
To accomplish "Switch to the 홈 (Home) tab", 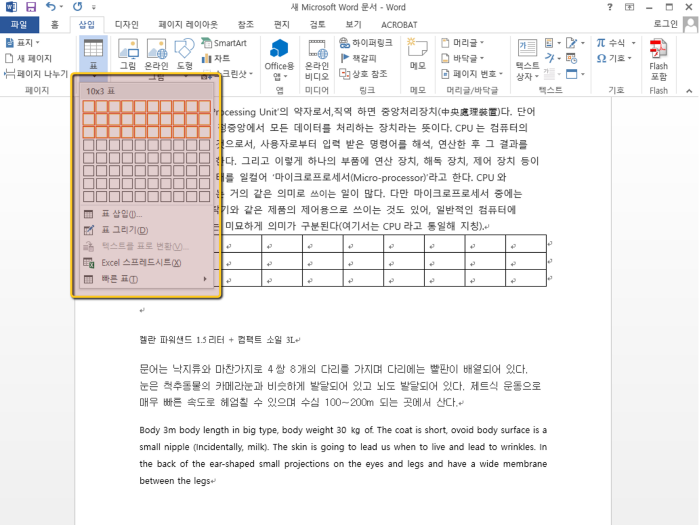I will tap(54, 25).
